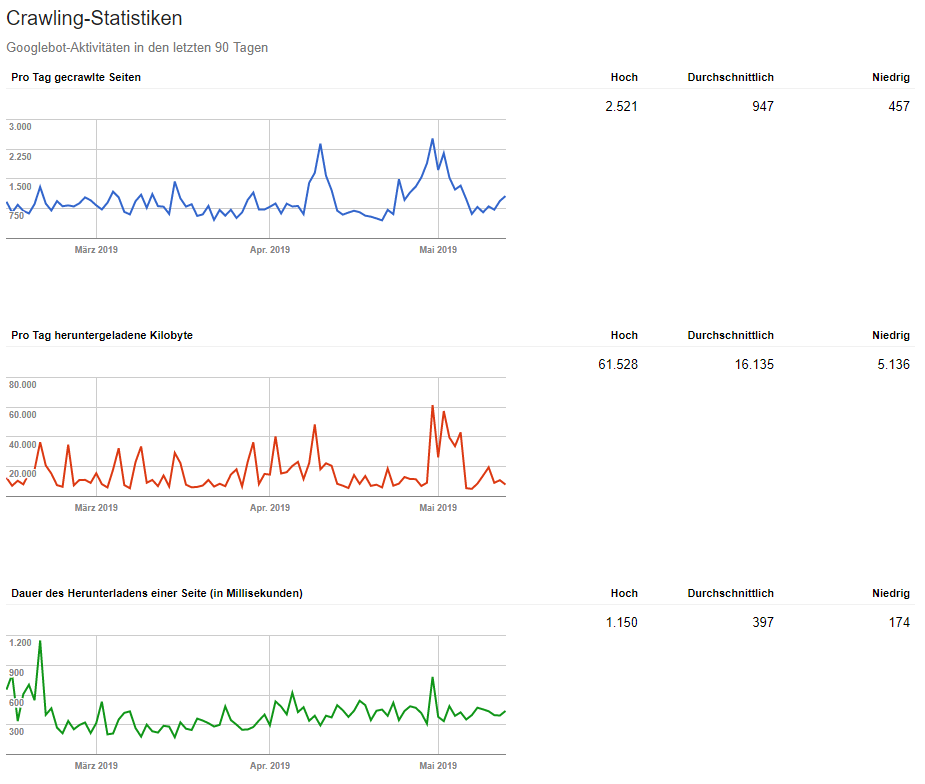Screen dimensions: 925x784
Task: Click März 2019 label under crawled pages chart
Action: (96, 250)
